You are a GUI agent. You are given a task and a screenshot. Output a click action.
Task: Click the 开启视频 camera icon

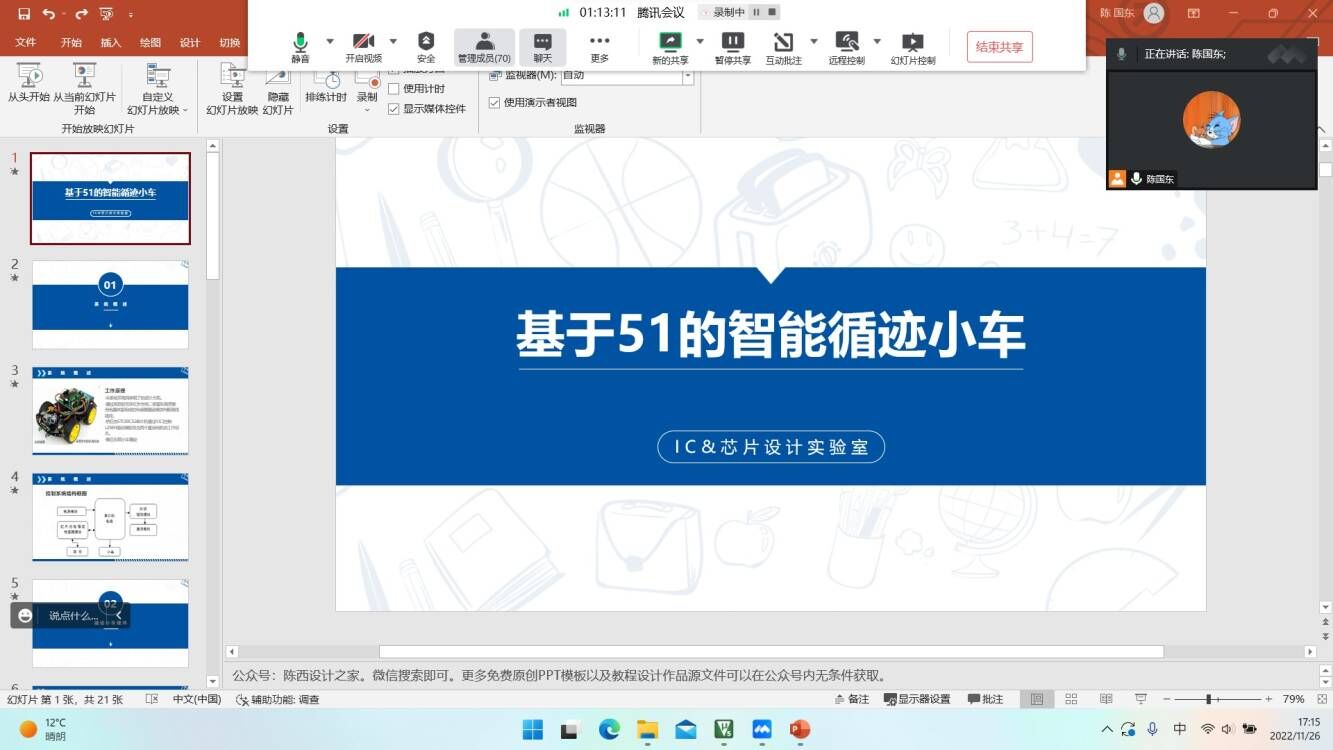point(363,45)
